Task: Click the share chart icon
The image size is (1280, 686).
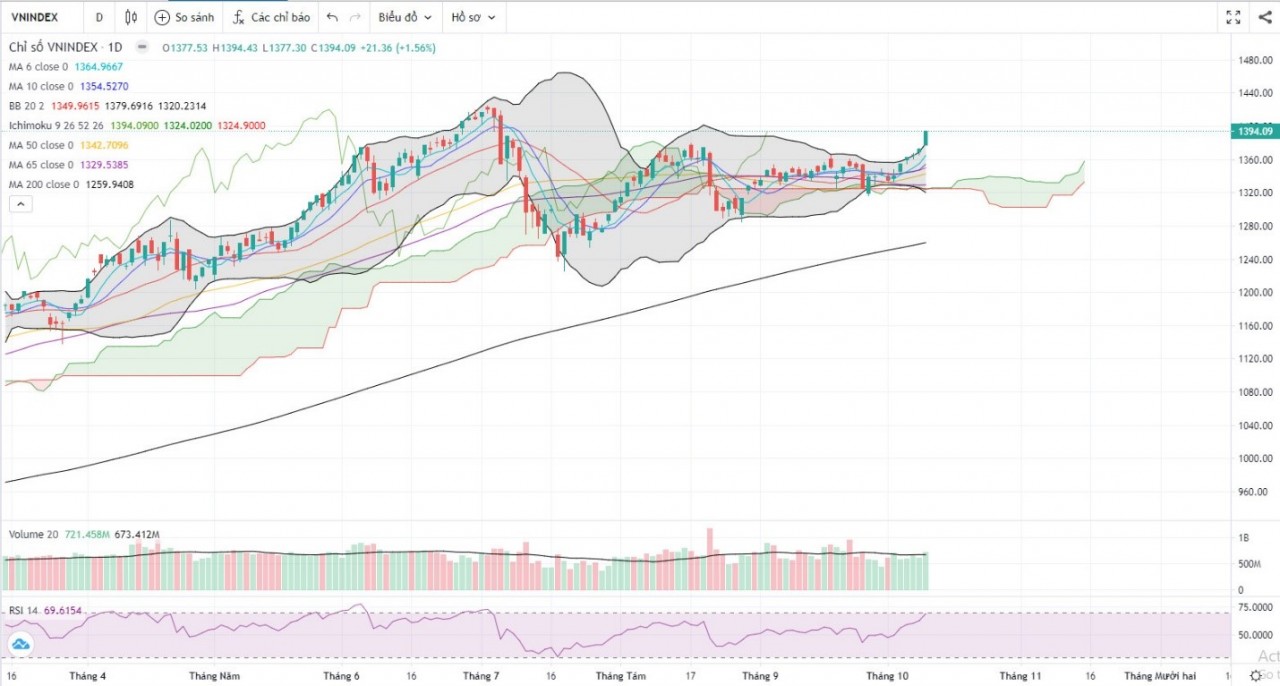Action: point(1263,17)
